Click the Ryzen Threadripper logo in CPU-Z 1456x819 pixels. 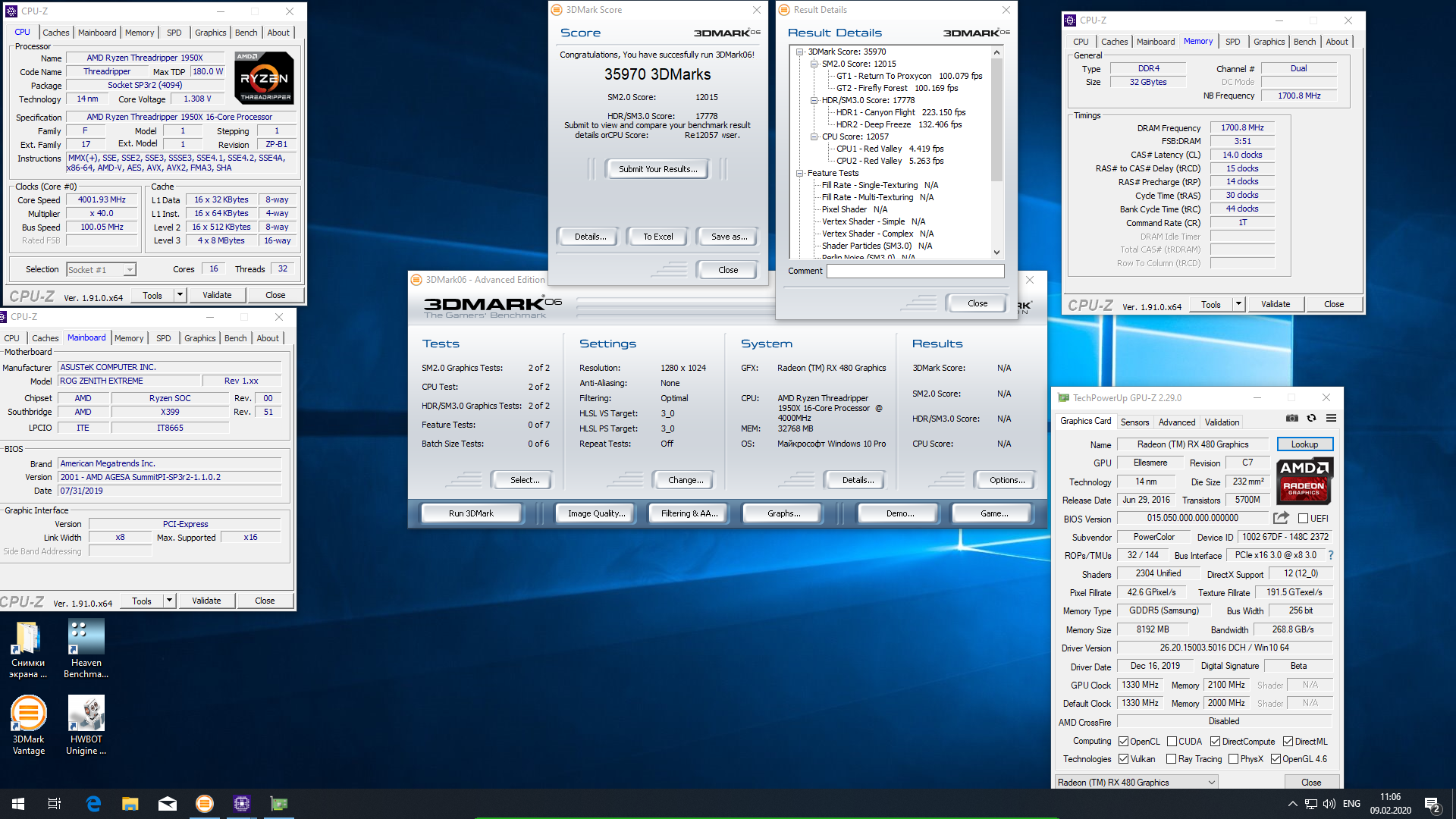pos(263,77)
